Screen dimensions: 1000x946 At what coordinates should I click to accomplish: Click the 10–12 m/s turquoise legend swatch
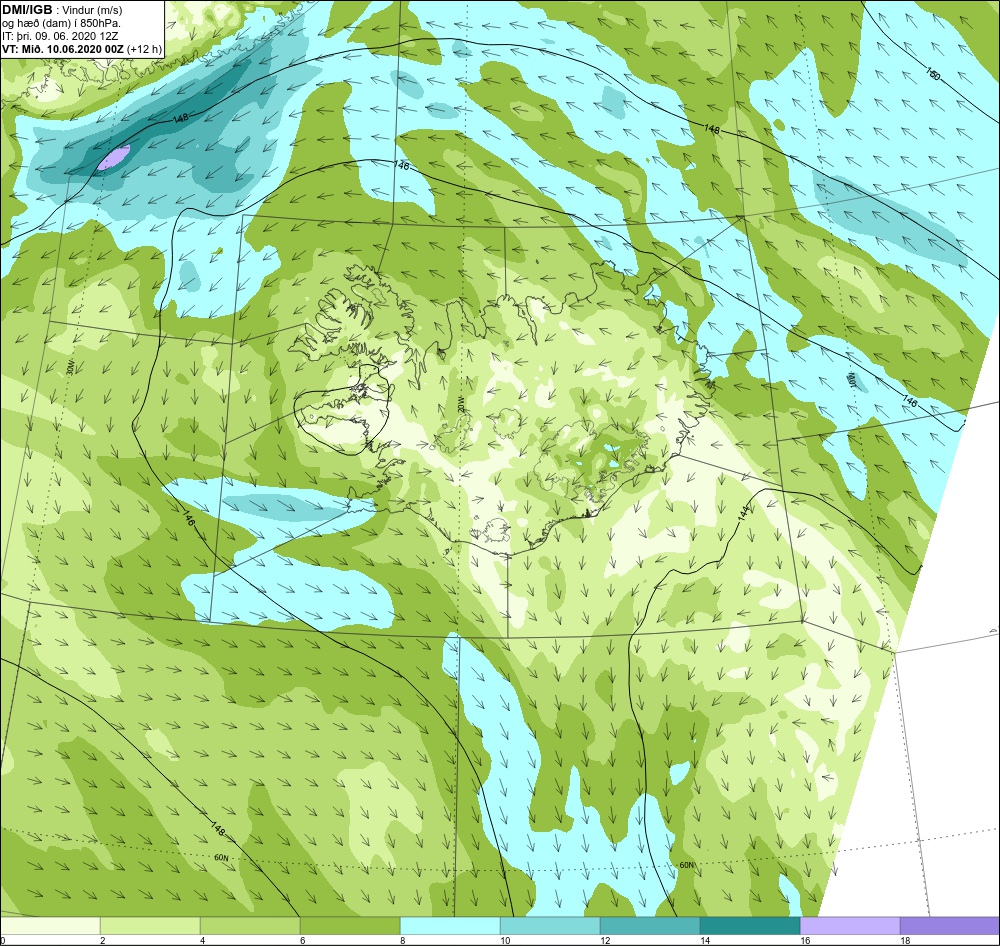[550, 926]
